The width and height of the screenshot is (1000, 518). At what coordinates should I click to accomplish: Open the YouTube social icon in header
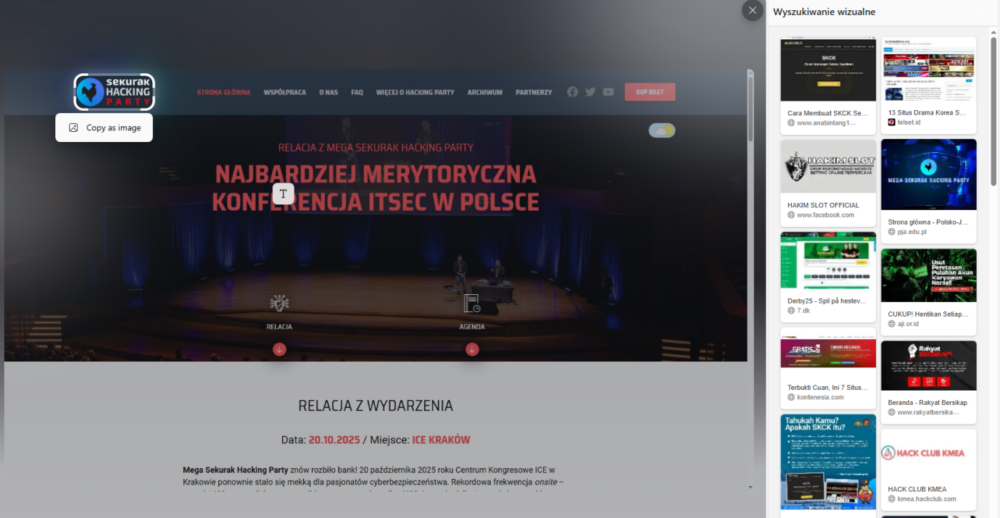tap(608, 92)
